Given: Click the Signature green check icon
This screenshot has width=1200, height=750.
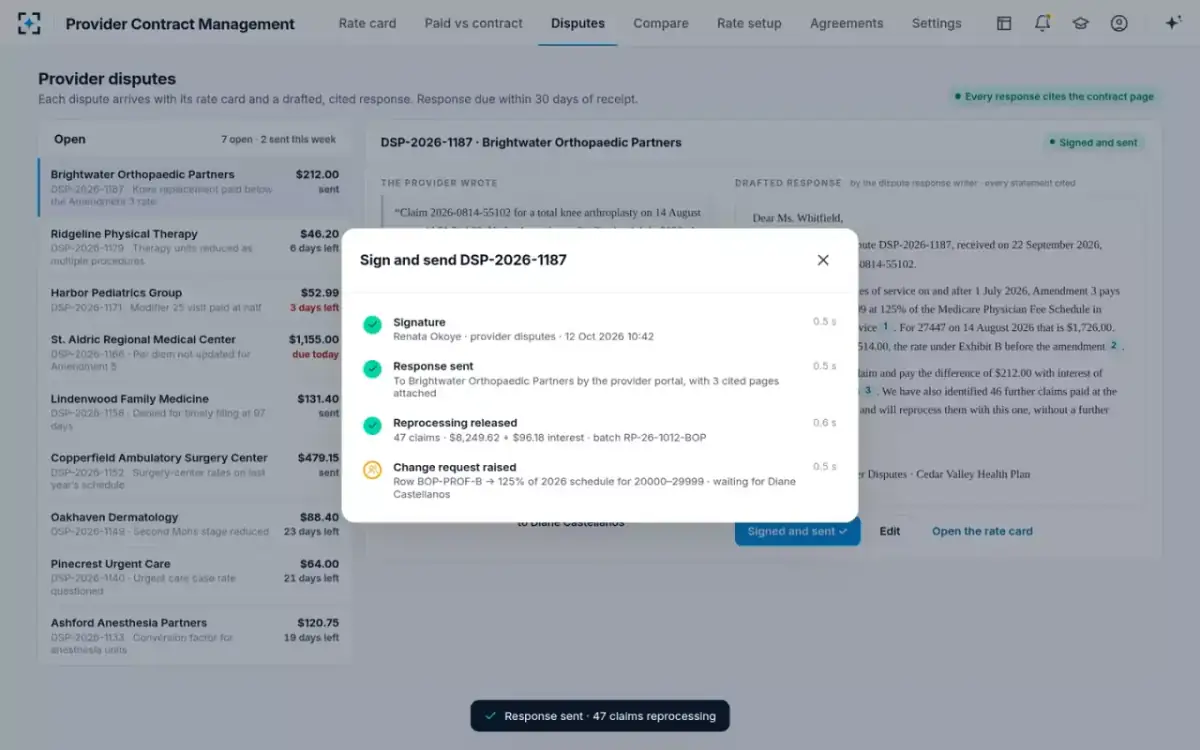Looking at the screenshot, I should pos(372,325).
